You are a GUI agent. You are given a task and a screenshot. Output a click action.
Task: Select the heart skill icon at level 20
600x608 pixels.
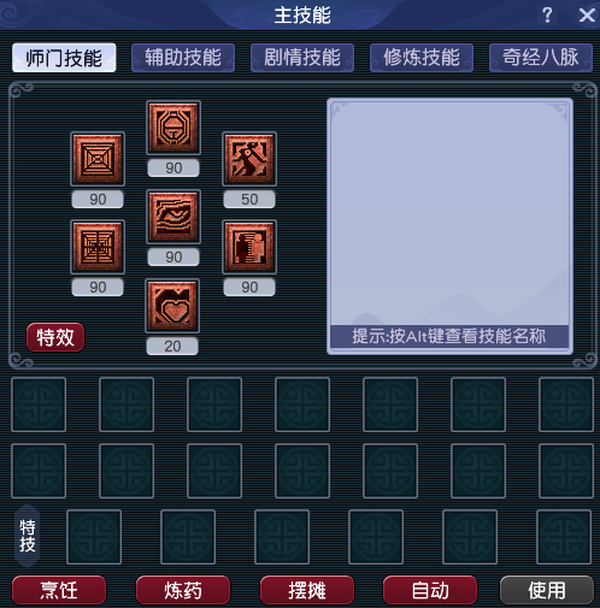[x=173, y=306]
